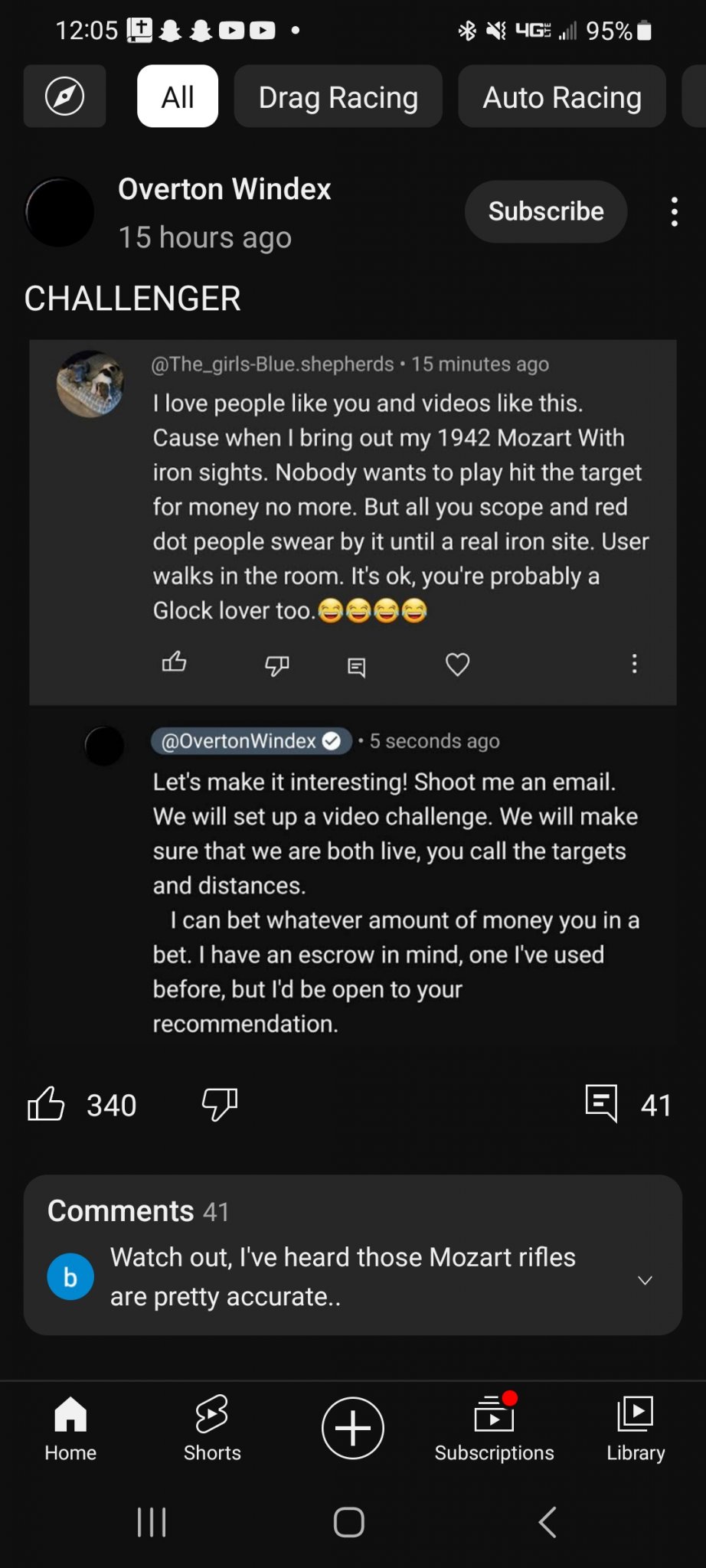Expand the Comments section chevron
The image size is (706, 1568).
click(645, 1280)
